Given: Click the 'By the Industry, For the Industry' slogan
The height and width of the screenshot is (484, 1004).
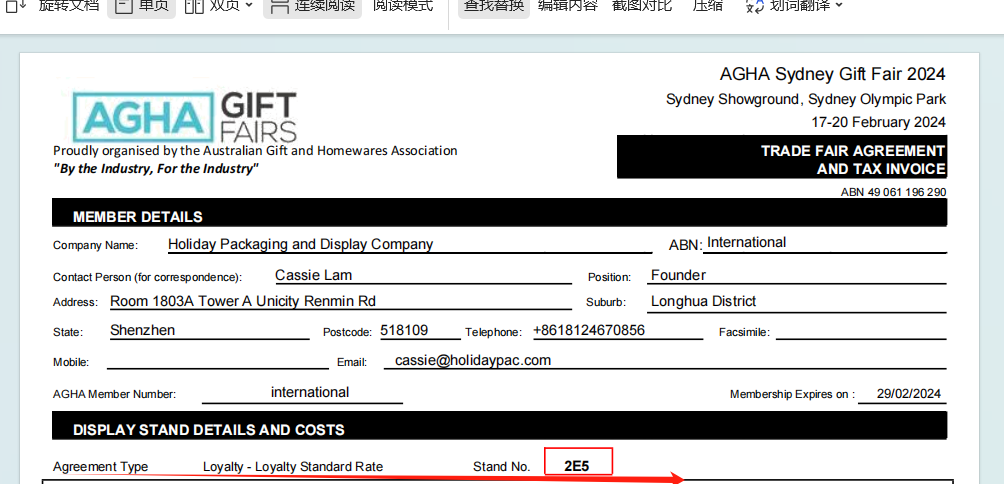Looking at the screenshot, I should click(x=156, y=169).
